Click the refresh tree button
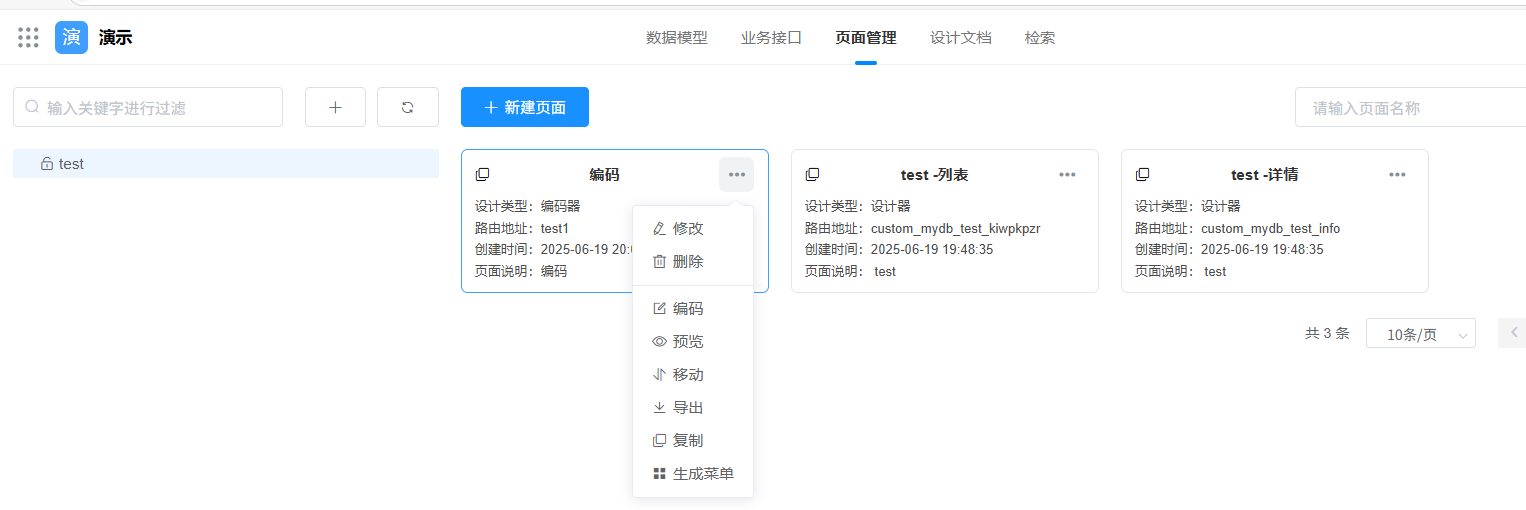This screenshot has width=1526, height=510. (x=408, y=107)
